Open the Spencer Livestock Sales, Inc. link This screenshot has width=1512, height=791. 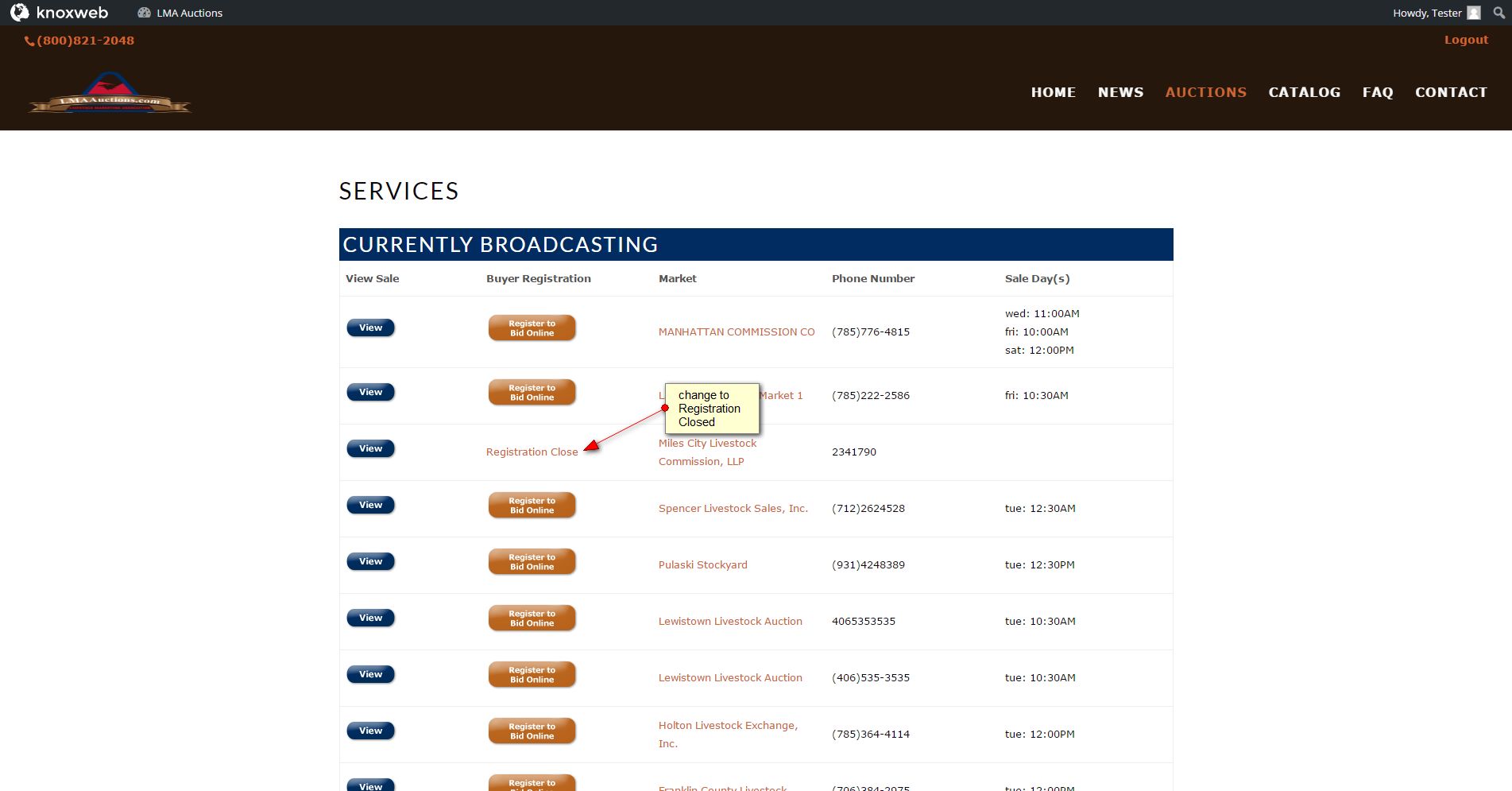click(733, 509)
